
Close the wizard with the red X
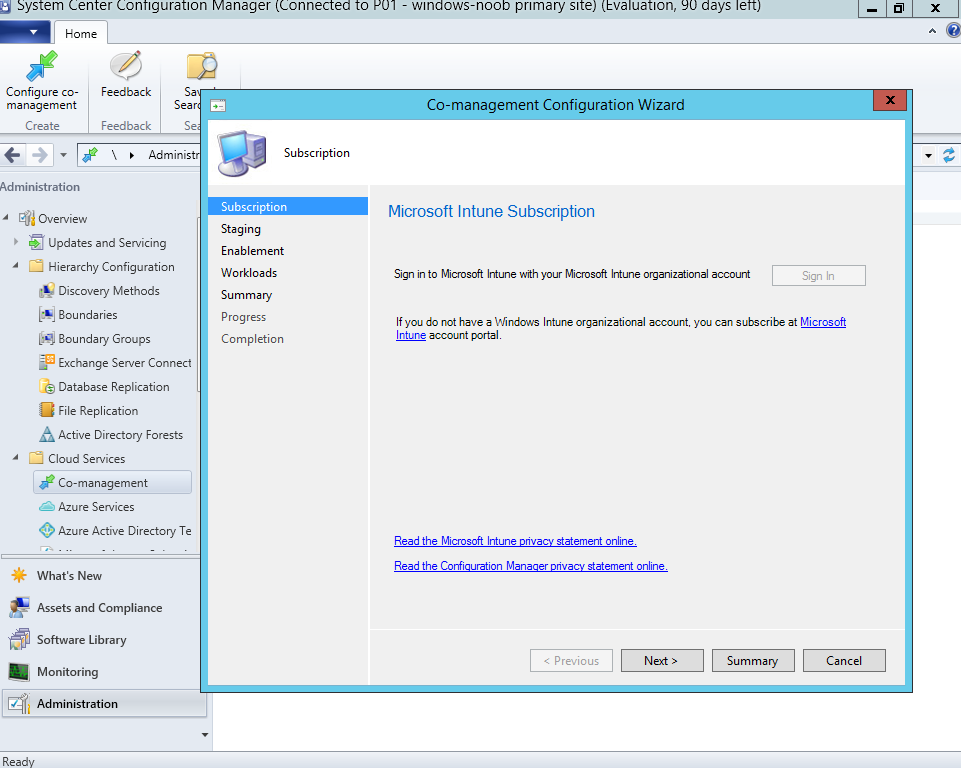(x=890, y=100)
